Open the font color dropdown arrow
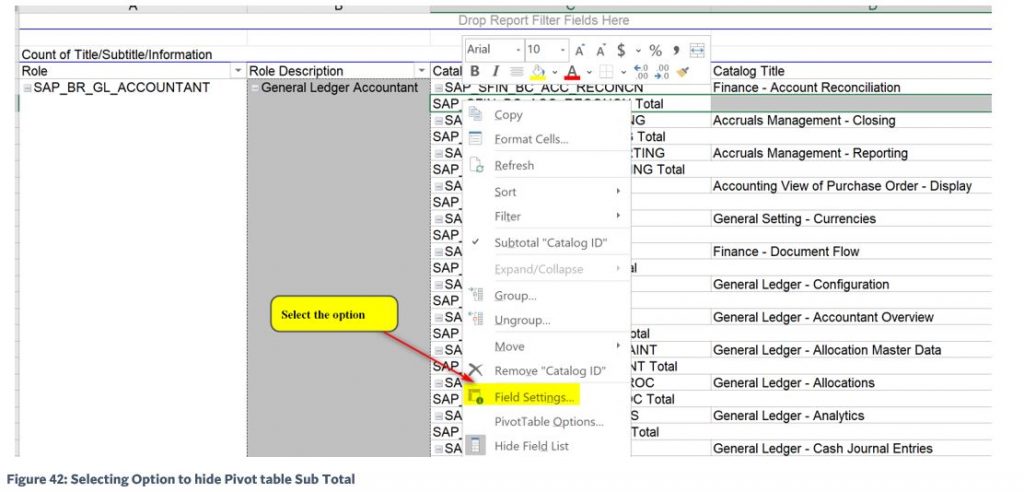This screenshot has width=1024, height=492. [x=589, y=72]
